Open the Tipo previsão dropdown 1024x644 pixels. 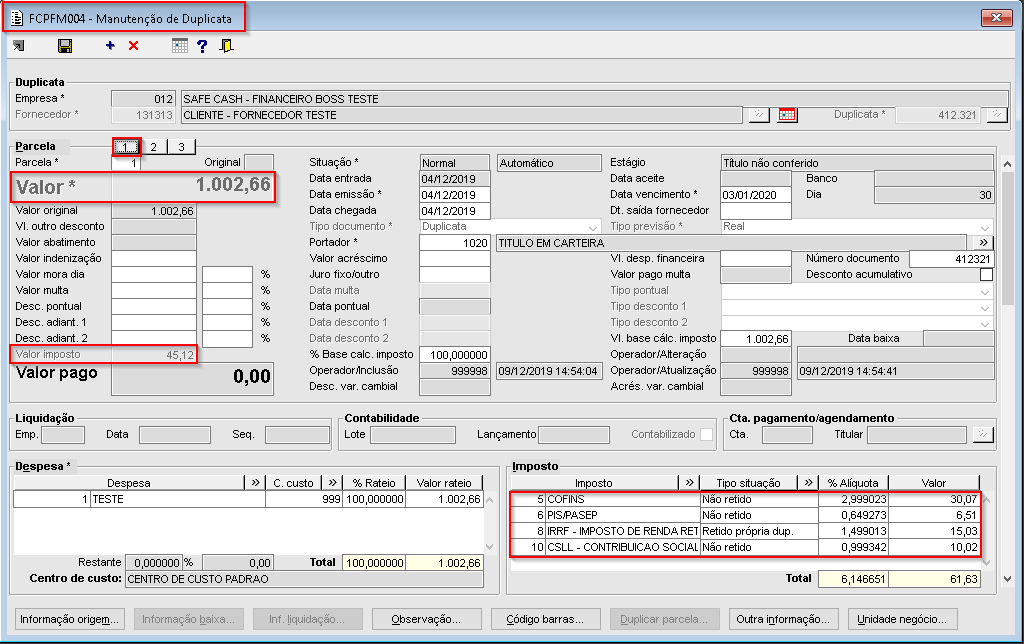[x=986, y=227]
